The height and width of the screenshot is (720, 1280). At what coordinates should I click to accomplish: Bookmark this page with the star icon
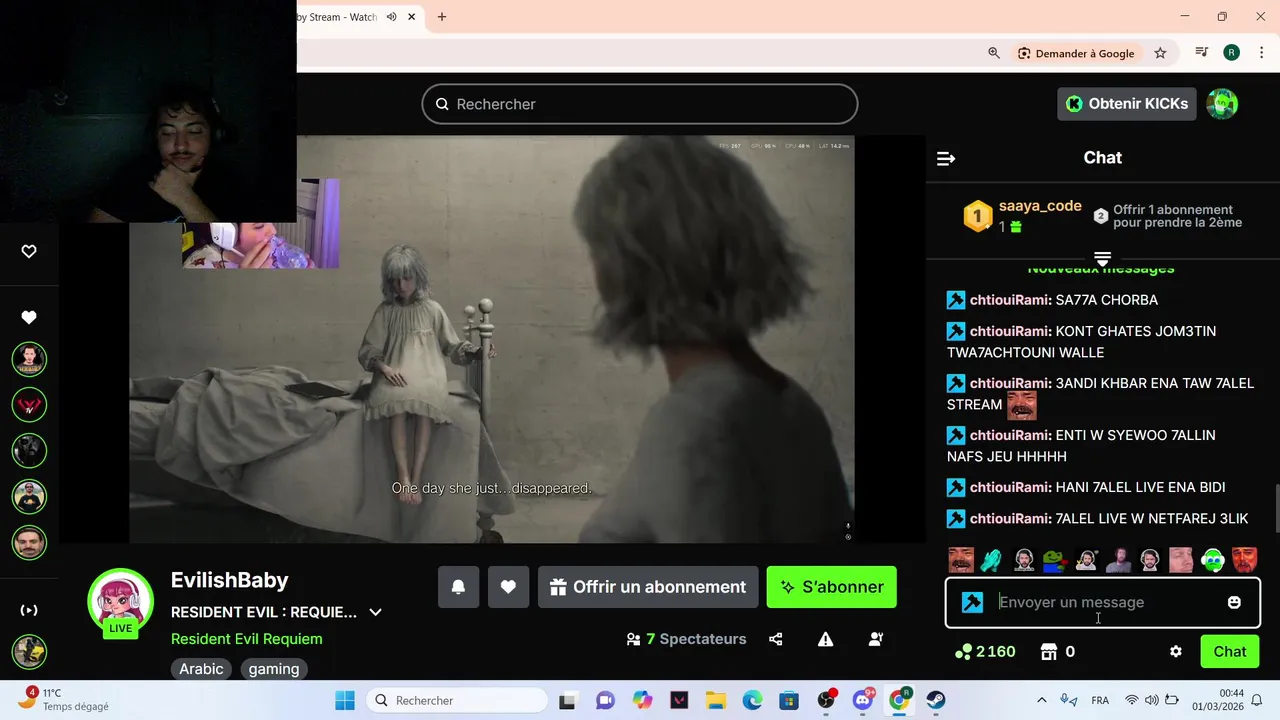[x=1160, y=53]
